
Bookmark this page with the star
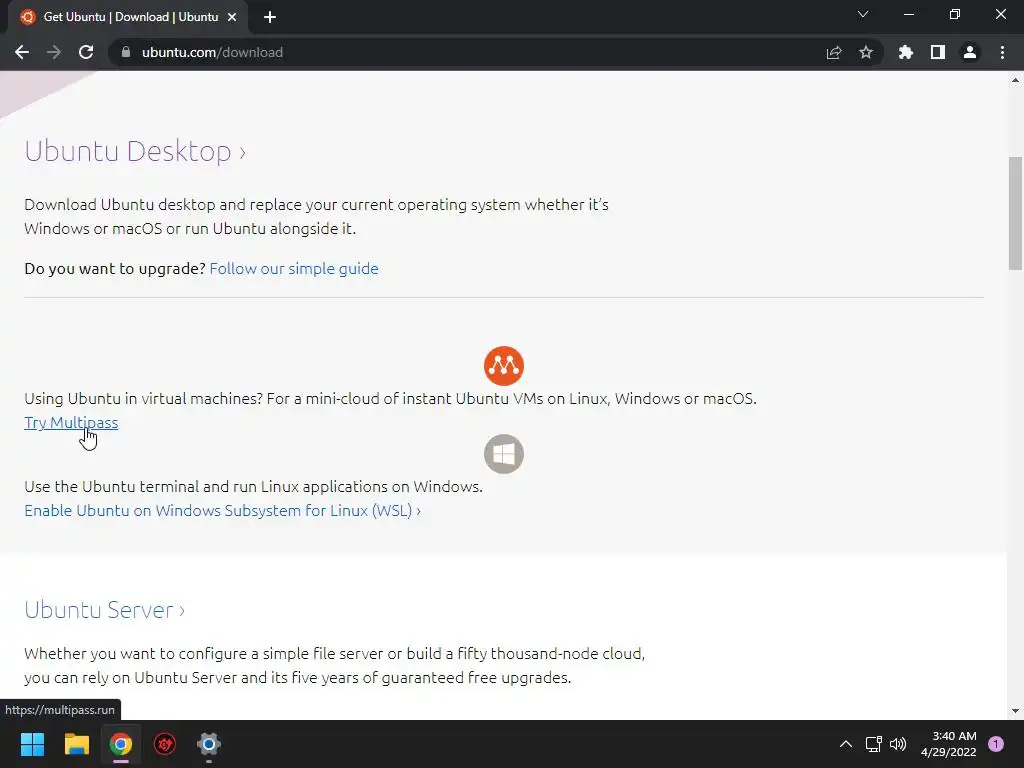[x=866, y=52]
